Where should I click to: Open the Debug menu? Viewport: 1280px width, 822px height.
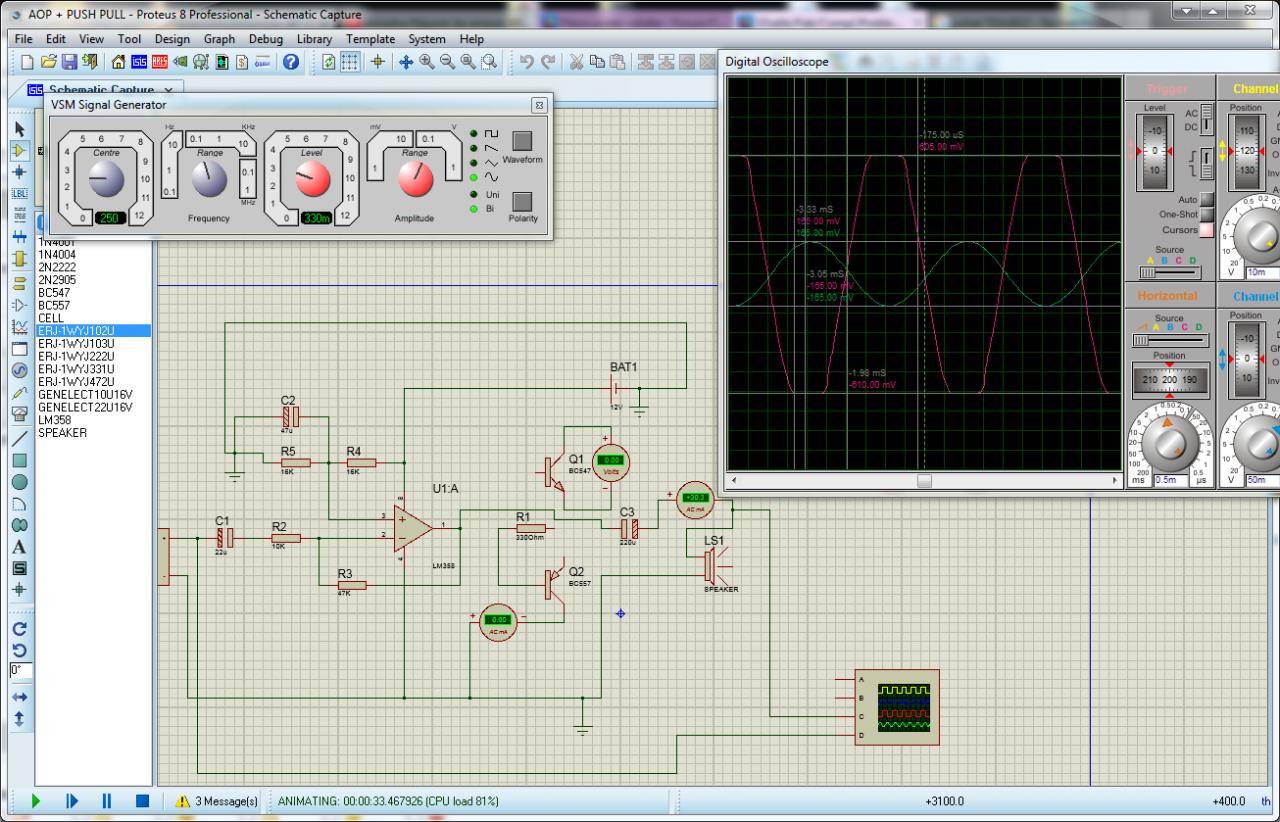(266, 39)
